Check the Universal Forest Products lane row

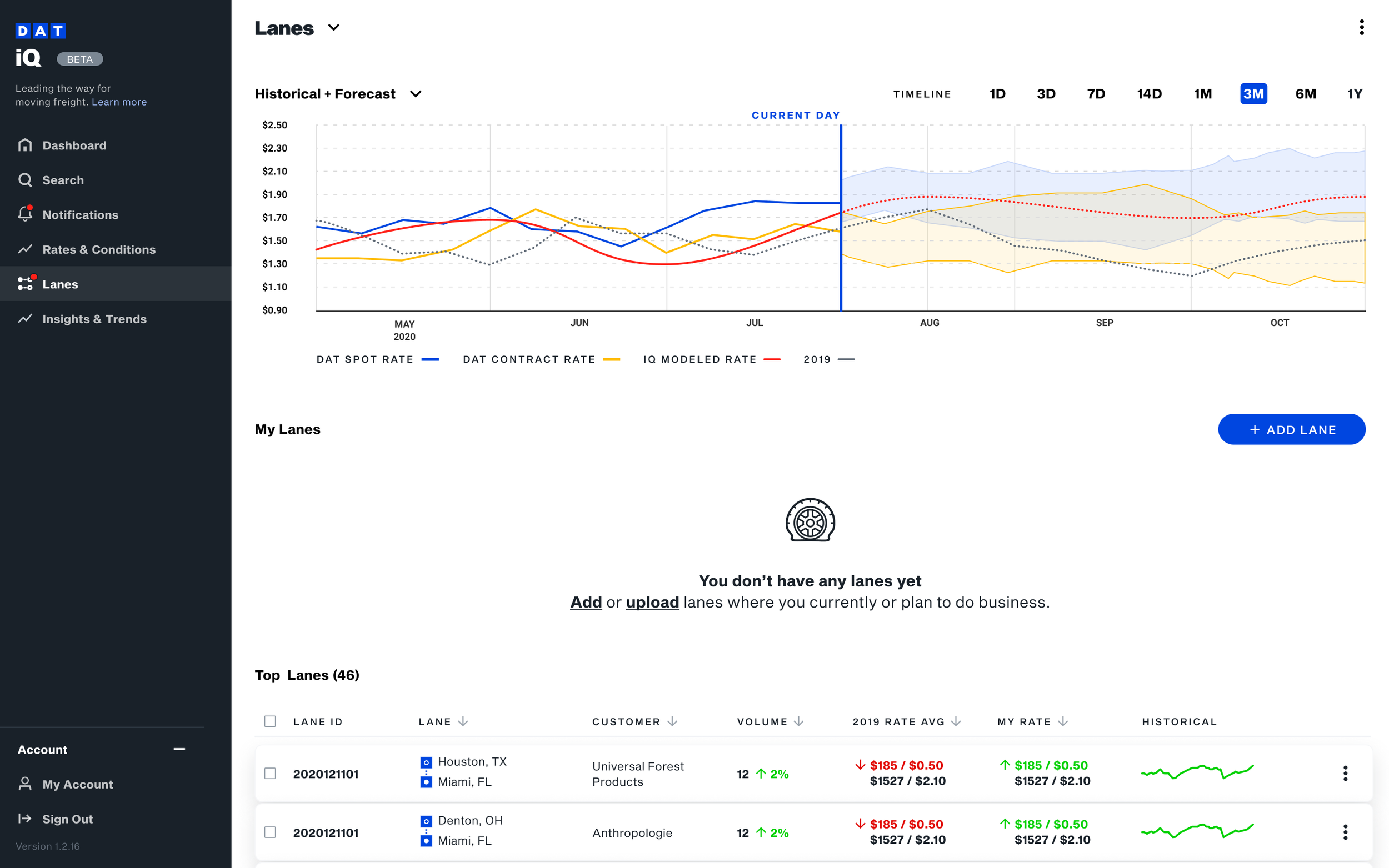[270, 773]
